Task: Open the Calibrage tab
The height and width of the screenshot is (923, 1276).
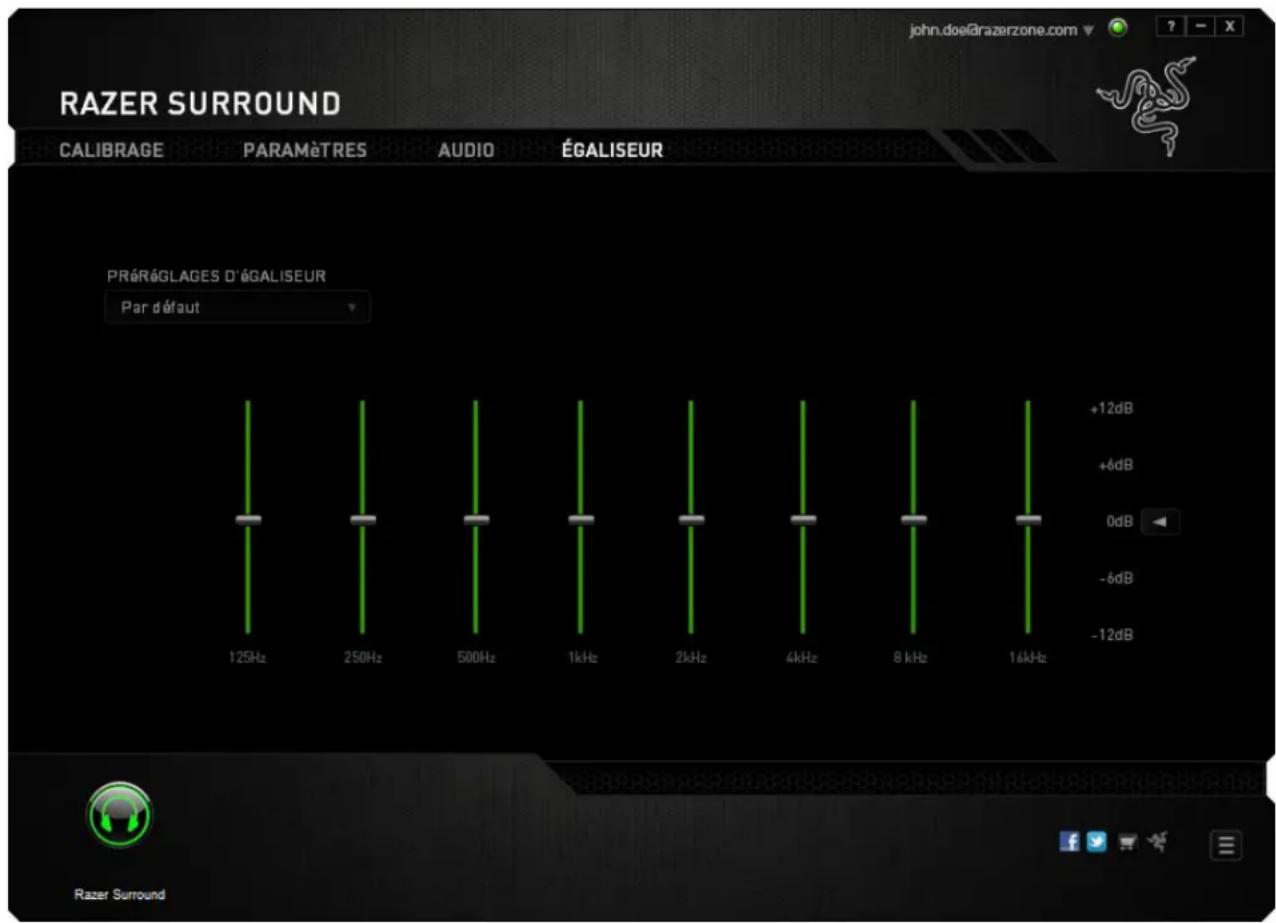Action: click(112, 150)
